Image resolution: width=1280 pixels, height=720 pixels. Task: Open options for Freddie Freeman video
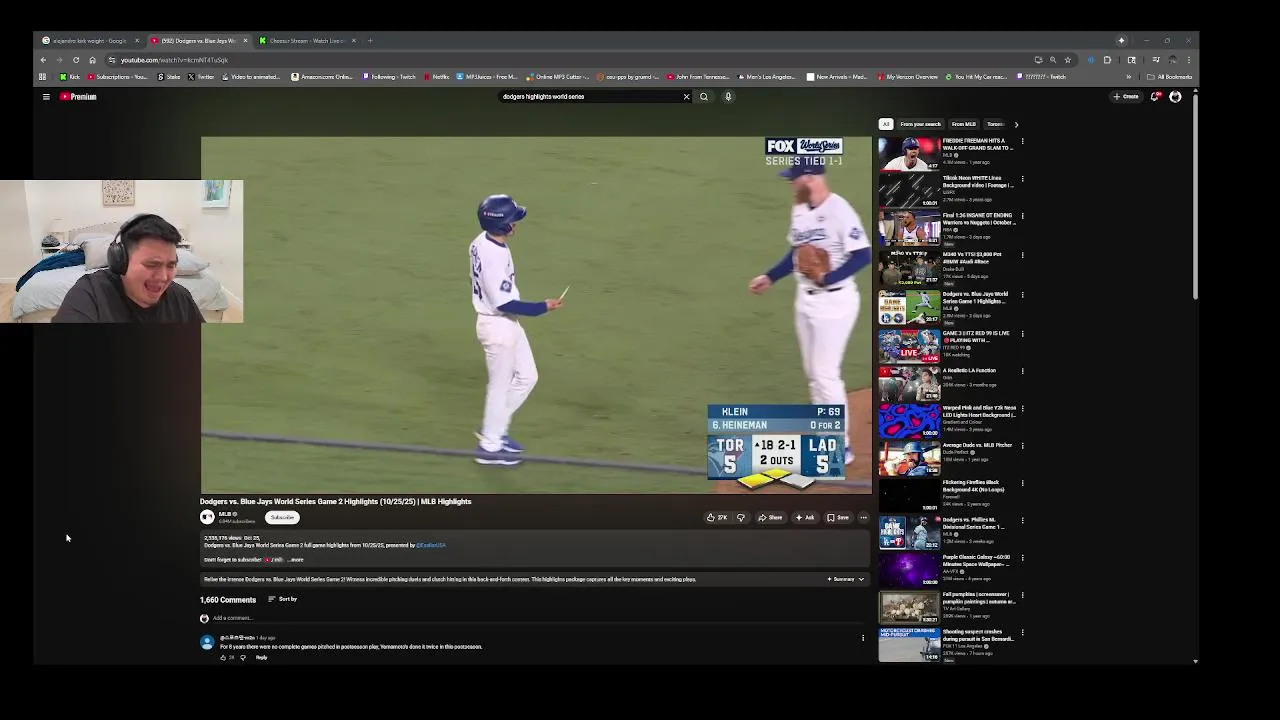(x=1022, y=142)
